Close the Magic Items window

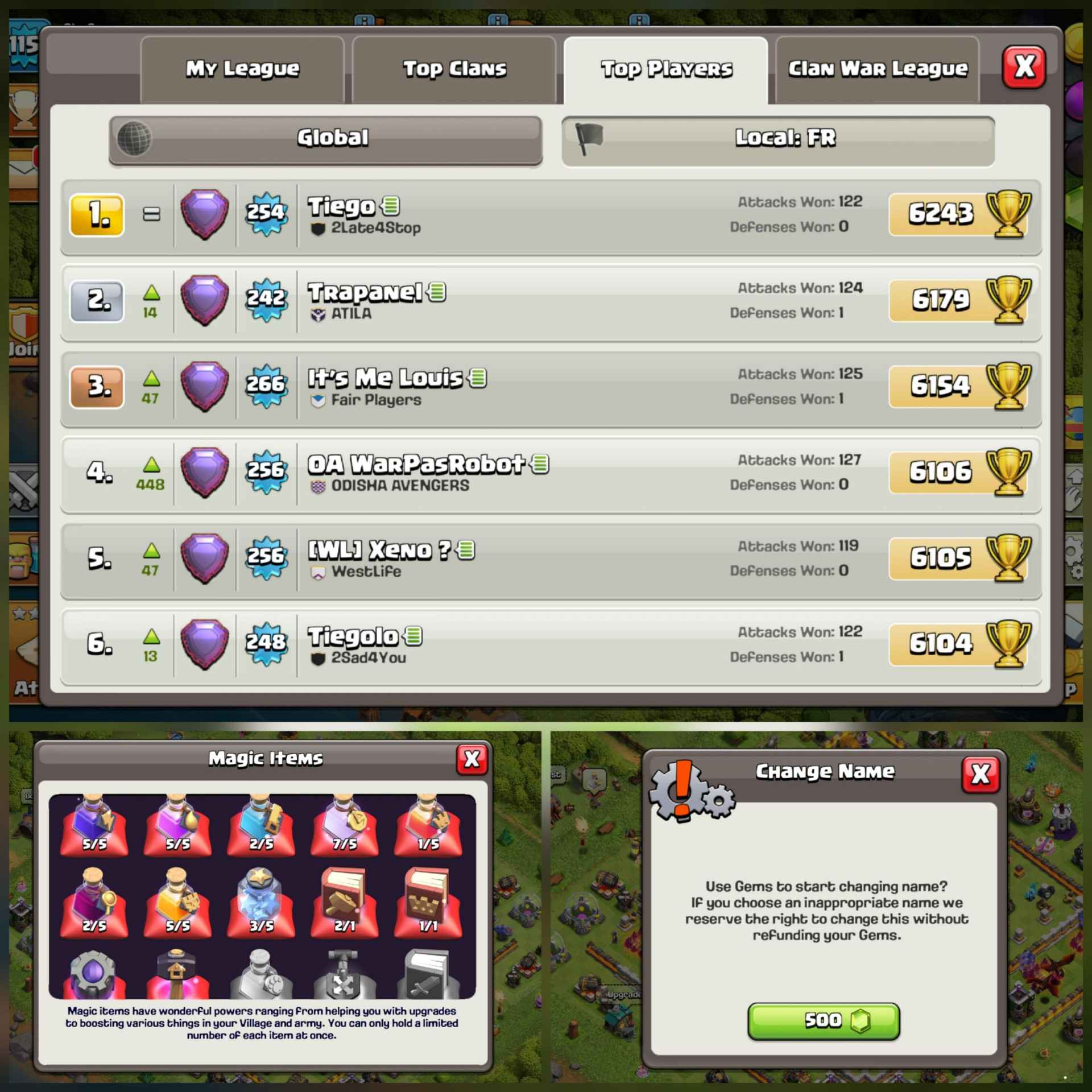click(x=471, y=759)
